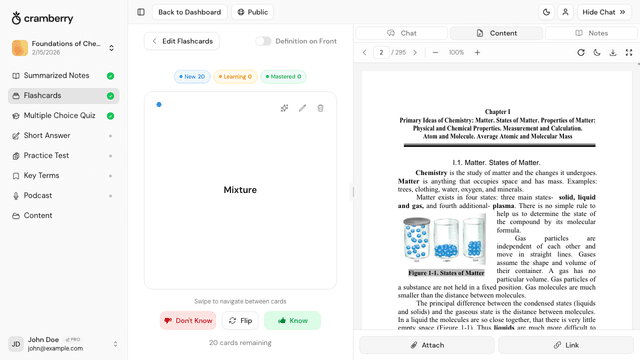Open Summarized Notes in sidebar
Viewport: 640px width, 360px height.
[64, 76]
